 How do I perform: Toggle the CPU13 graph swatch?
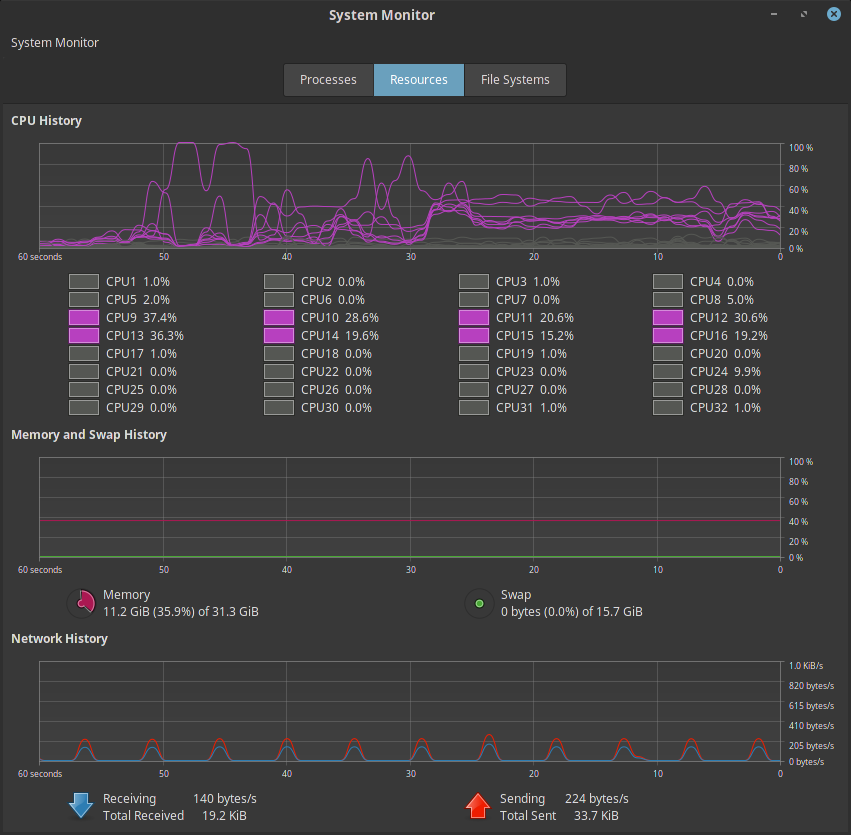tap(83, 335)
